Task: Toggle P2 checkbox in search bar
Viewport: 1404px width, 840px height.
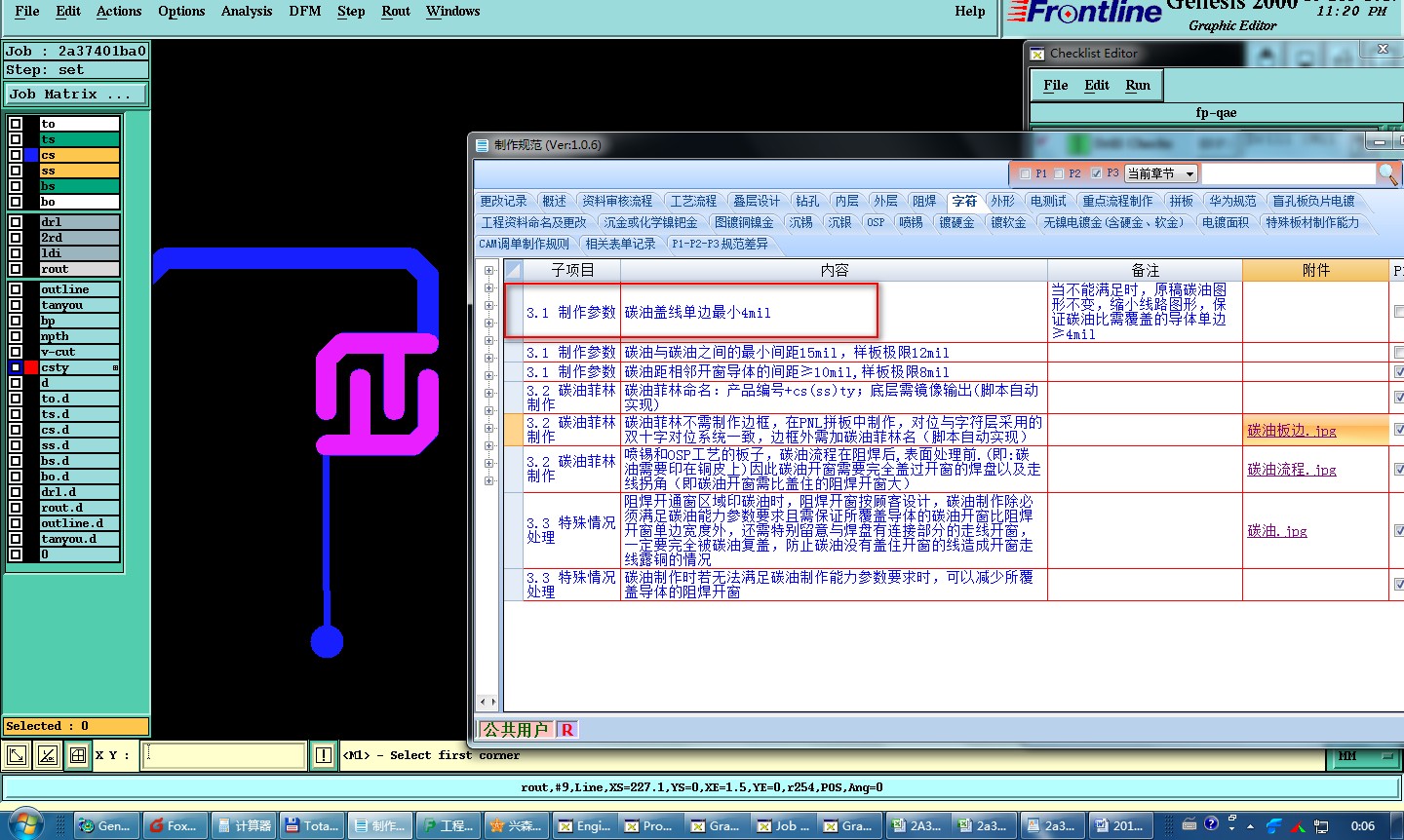Action: click(1058, 173)
